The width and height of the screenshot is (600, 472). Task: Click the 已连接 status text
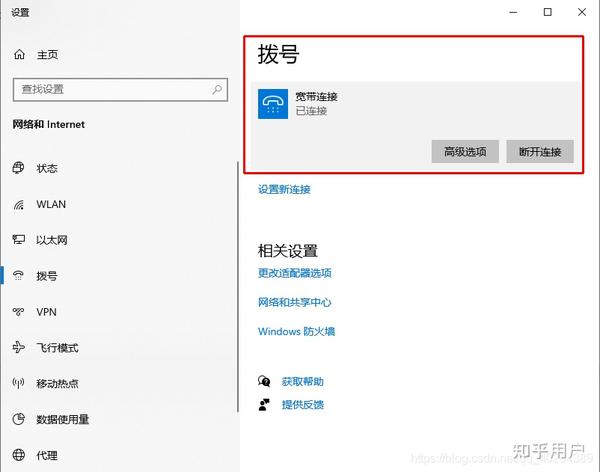click(x=311, y=111)
